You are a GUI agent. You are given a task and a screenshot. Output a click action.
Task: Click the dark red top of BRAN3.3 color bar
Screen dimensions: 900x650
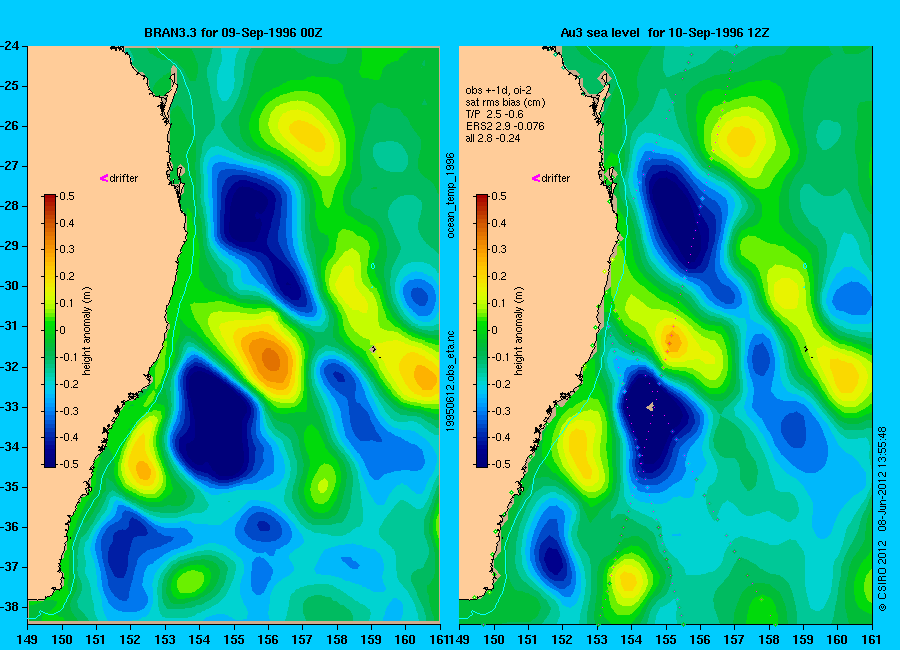tap(50, 199)
